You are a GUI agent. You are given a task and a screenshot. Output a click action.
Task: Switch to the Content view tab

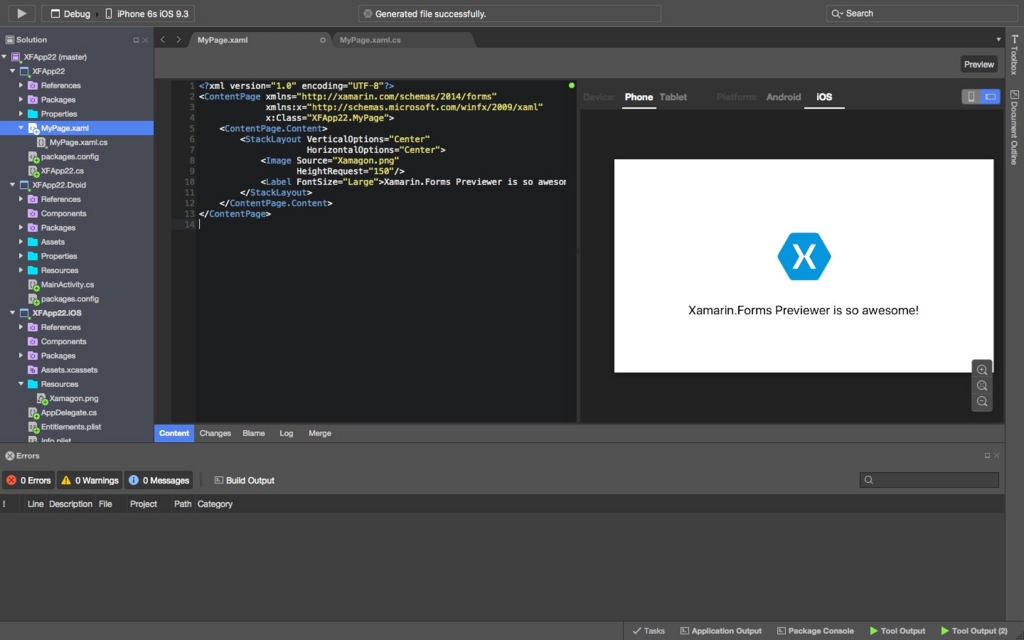tap(174, 433)
